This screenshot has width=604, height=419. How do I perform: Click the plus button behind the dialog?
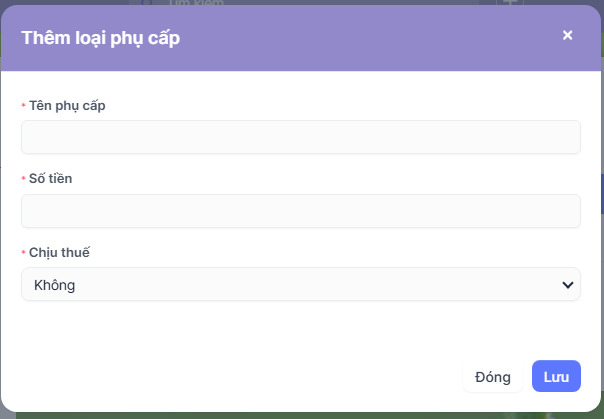coord(510,3)
